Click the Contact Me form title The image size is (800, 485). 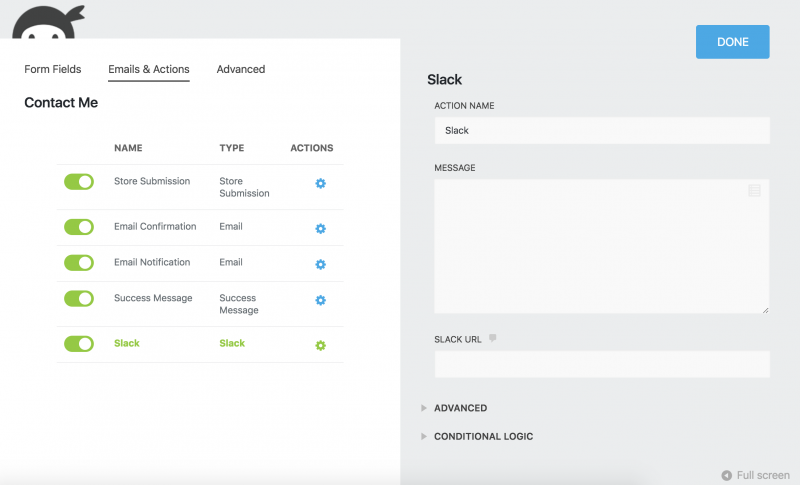tap(61, 103)
